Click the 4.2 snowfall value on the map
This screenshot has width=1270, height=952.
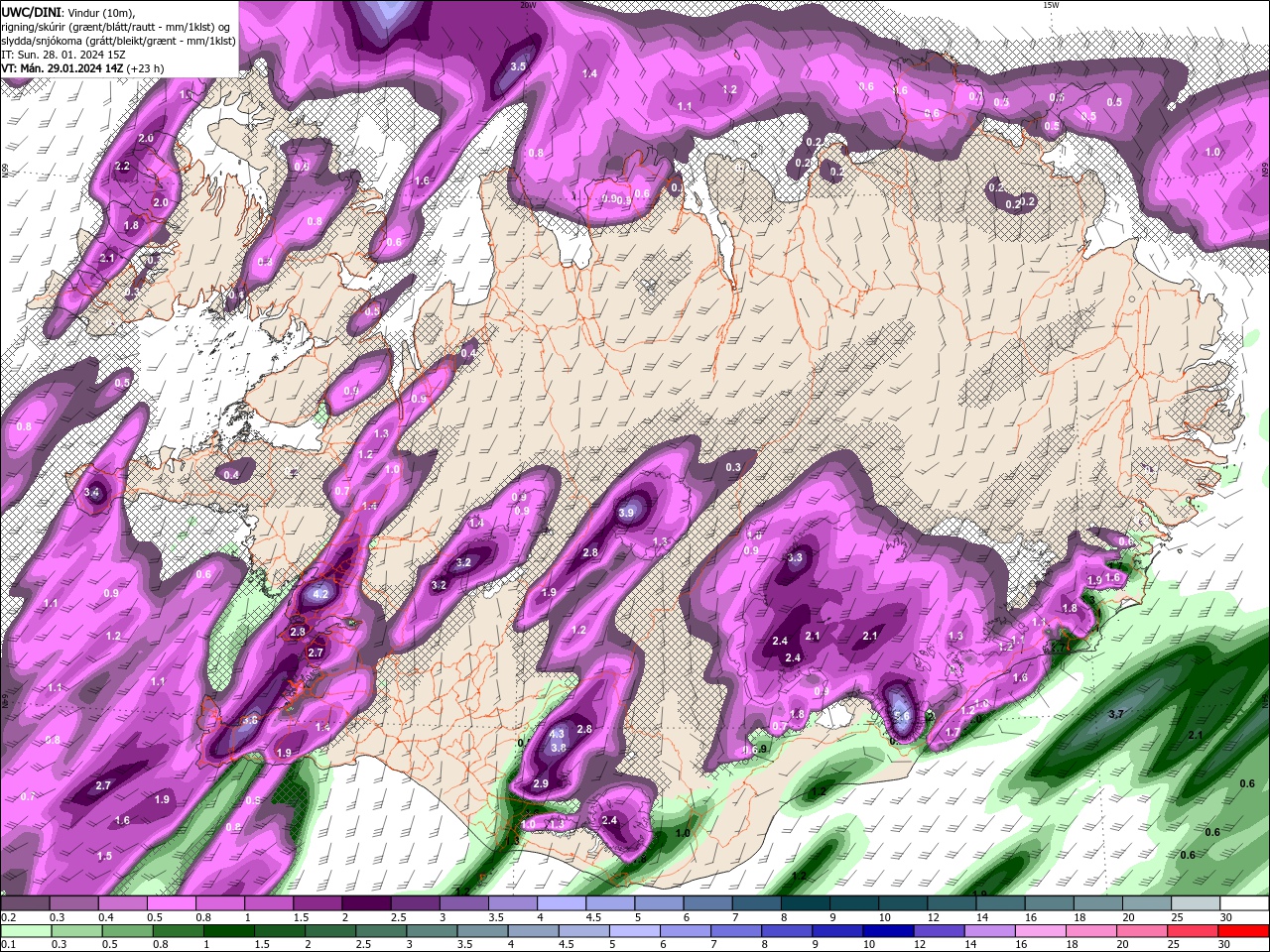tap(320, 594)
